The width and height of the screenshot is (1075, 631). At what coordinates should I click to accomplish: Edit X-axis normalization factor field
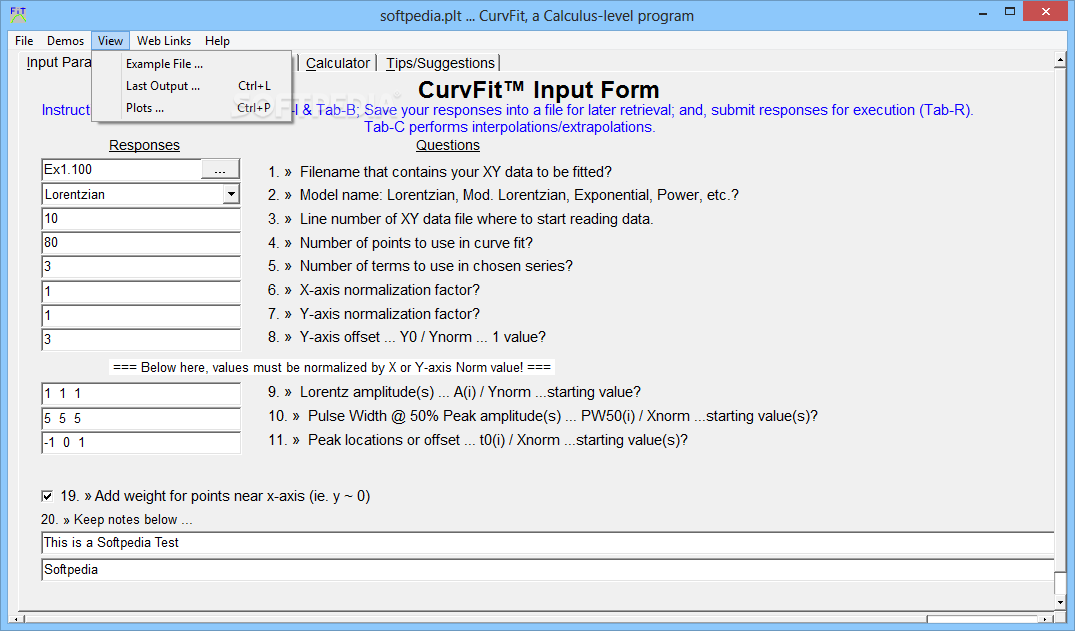[141, 291]
